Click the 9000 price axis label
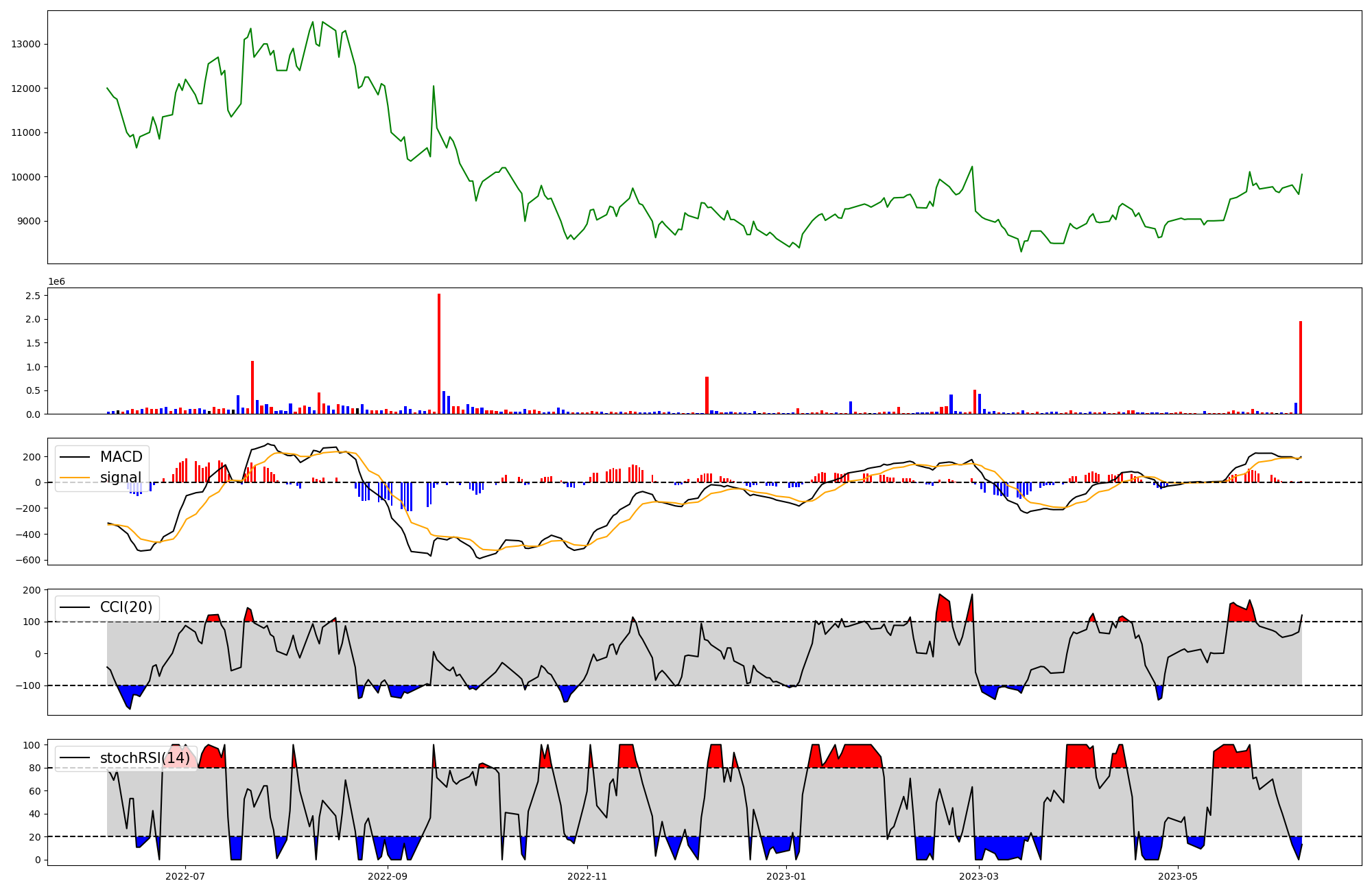This screenshot has height=892, width=1372. pos(29,221)
